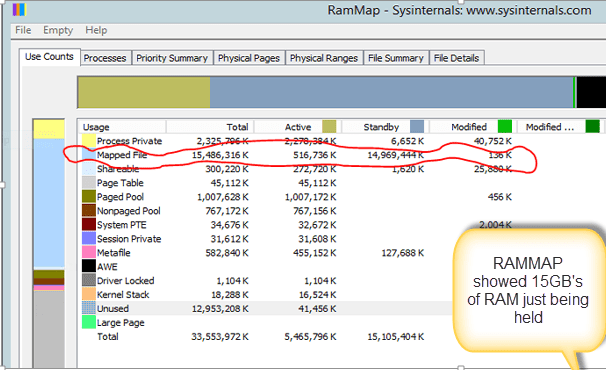Click the Unused total 12,953,208 K

point(220,308)
